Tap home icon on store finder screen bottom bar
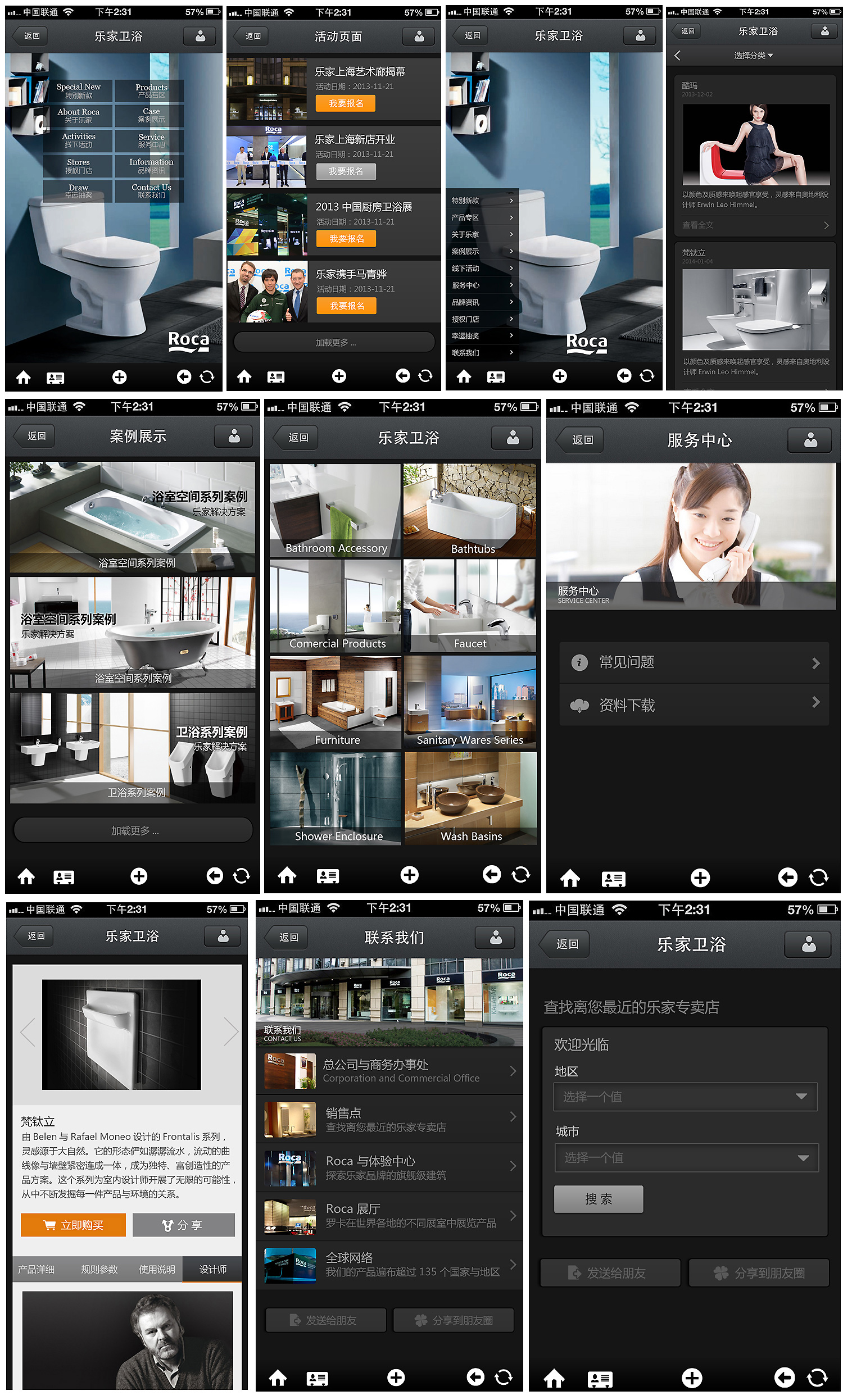The width and height of the screenshot is (852, 1400). tap(554, 1378)
